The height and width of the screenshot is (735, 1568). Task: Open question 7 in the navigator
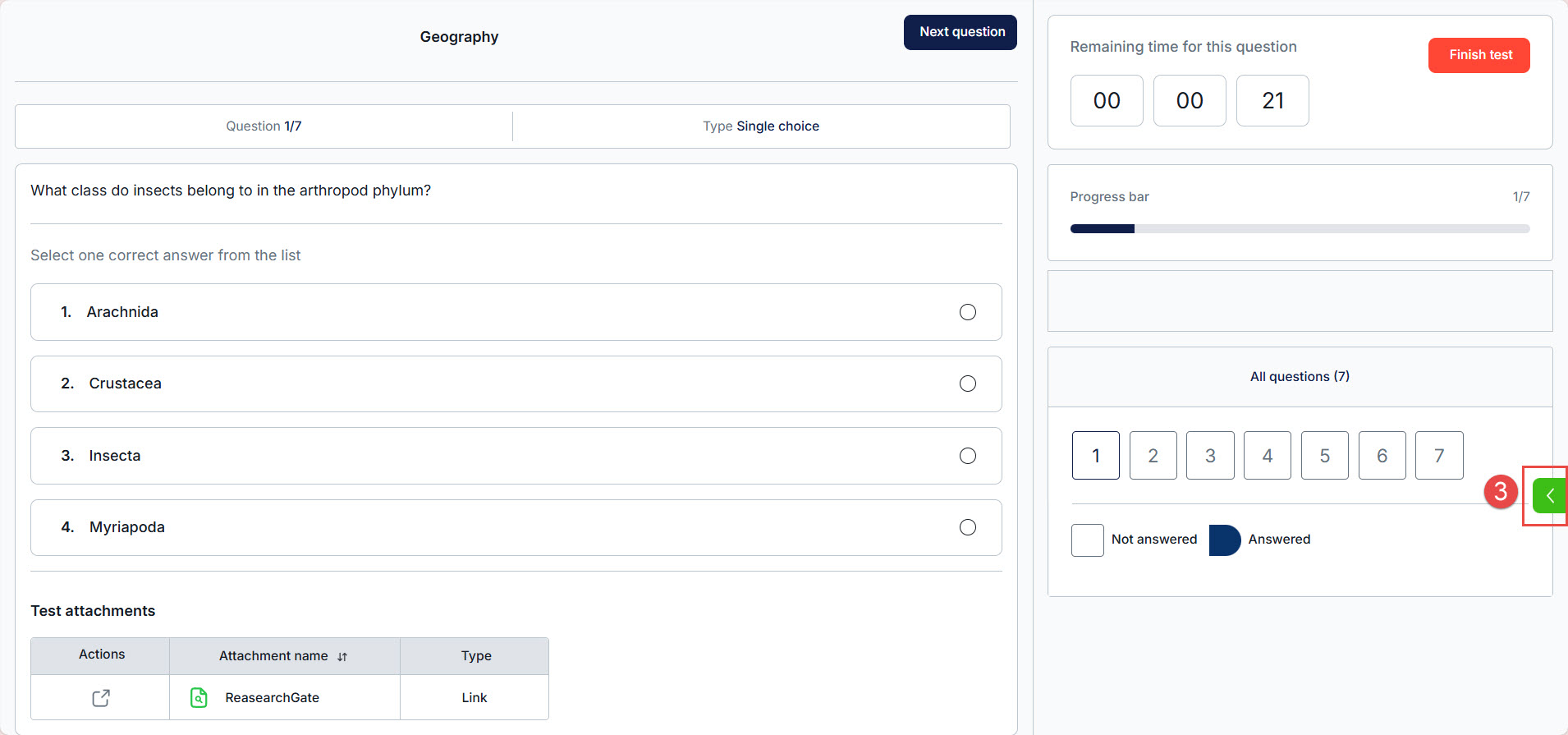1439,456
